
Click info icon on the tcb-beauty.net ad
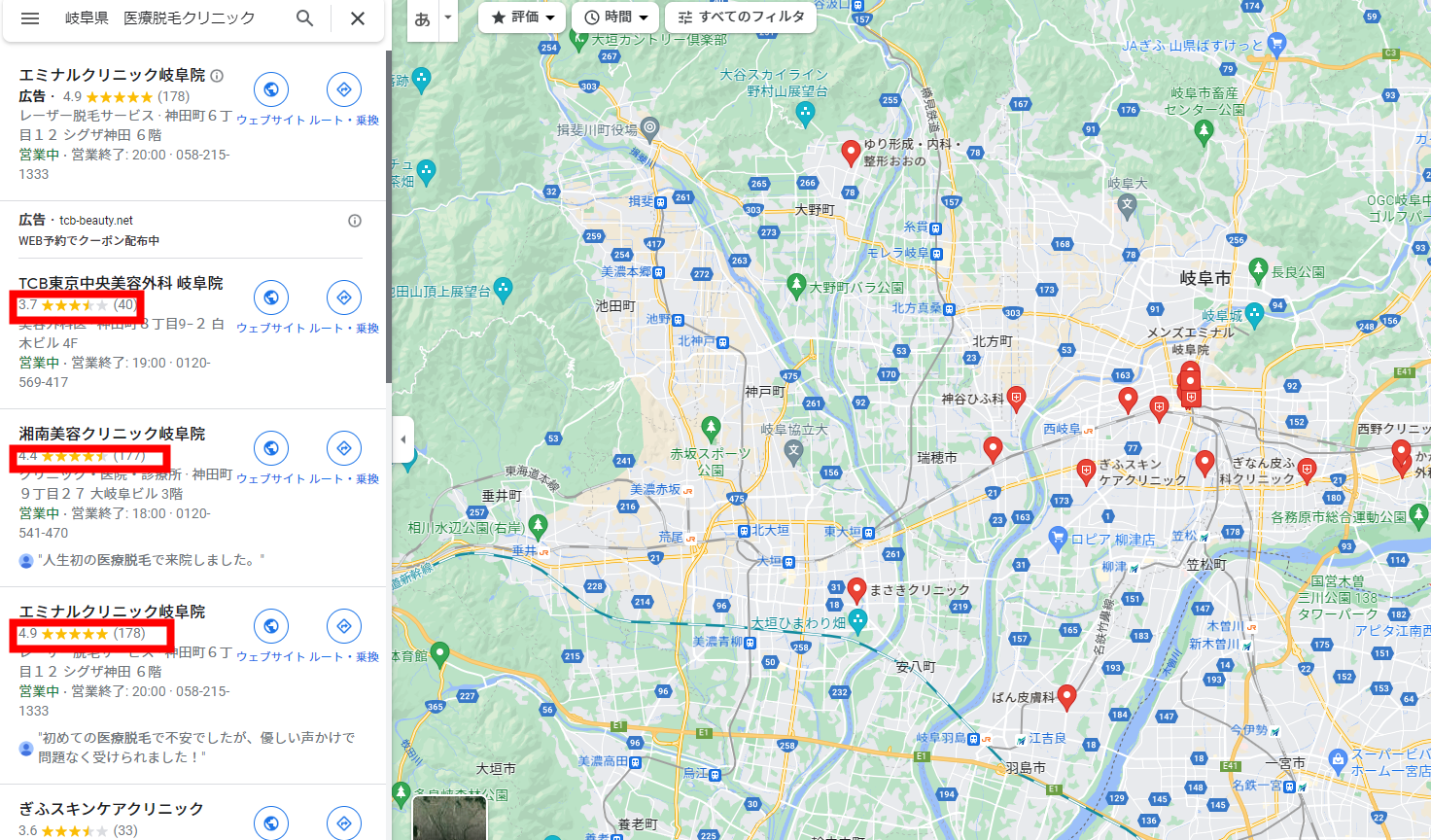(x=355, y=221)
